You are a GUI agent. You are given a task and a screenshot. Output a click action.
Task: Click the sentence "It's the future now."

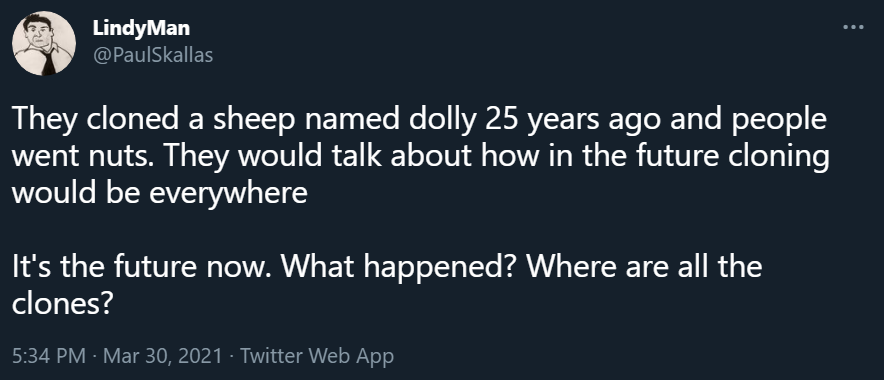140,266
